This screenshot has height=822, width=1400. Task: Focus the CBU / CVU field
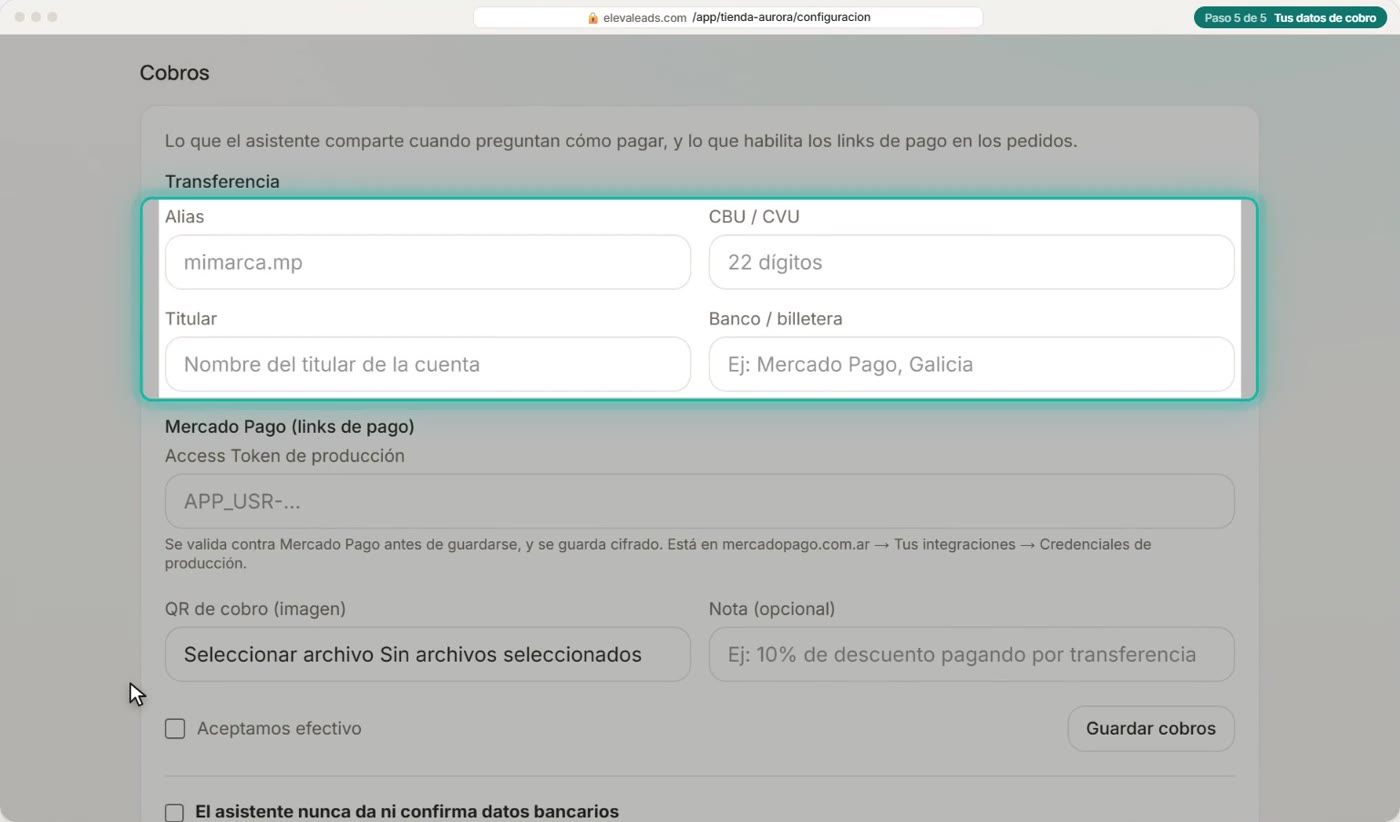point(971,262)
